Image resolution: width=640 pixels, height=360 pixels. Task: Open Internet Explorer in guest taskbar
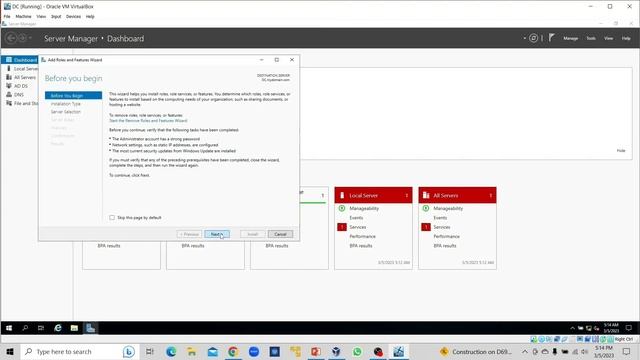tap(58, 328)
